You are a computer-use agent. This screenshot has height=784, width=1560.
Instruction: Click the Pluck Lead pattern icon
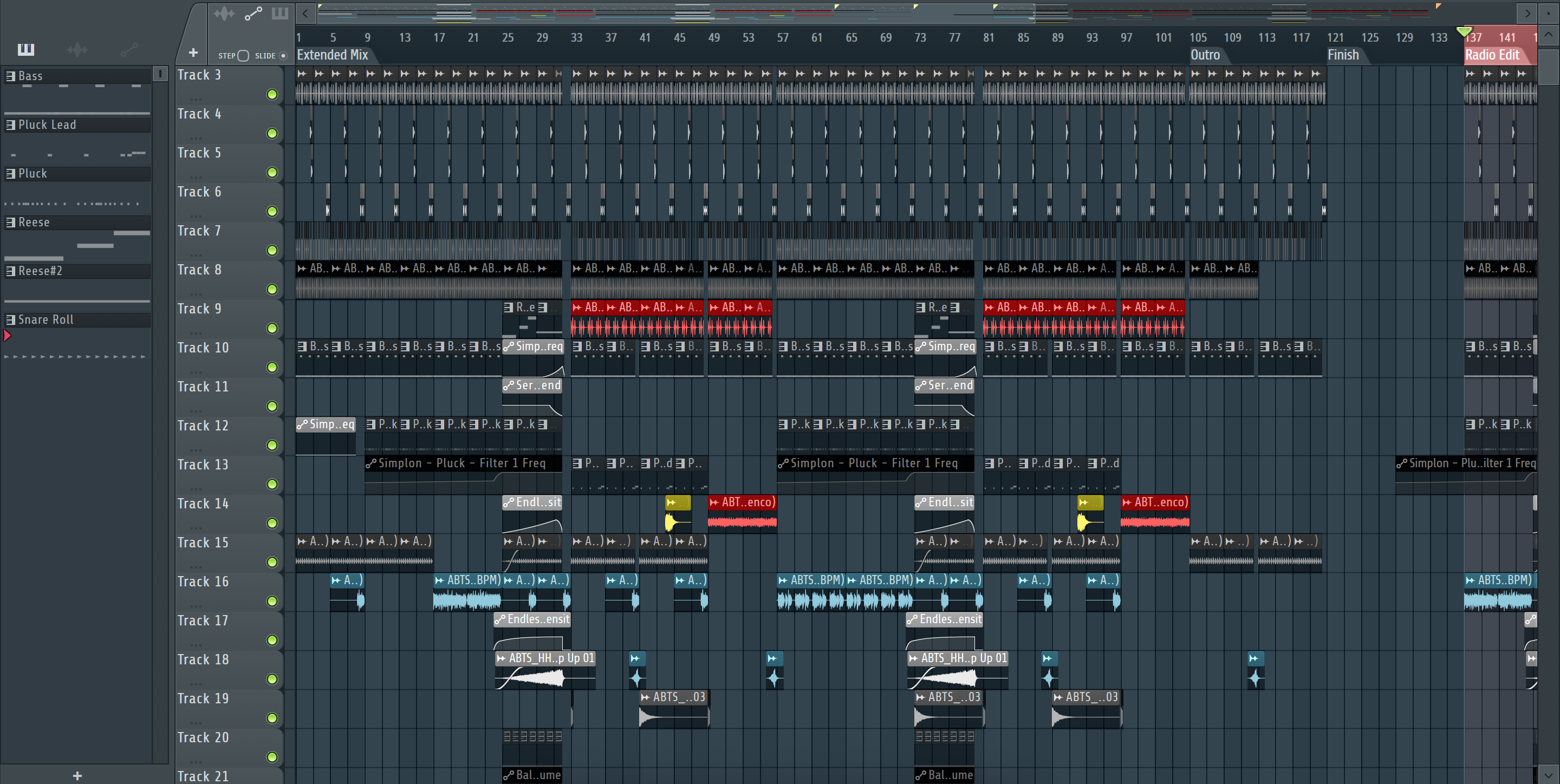[10, 125]
